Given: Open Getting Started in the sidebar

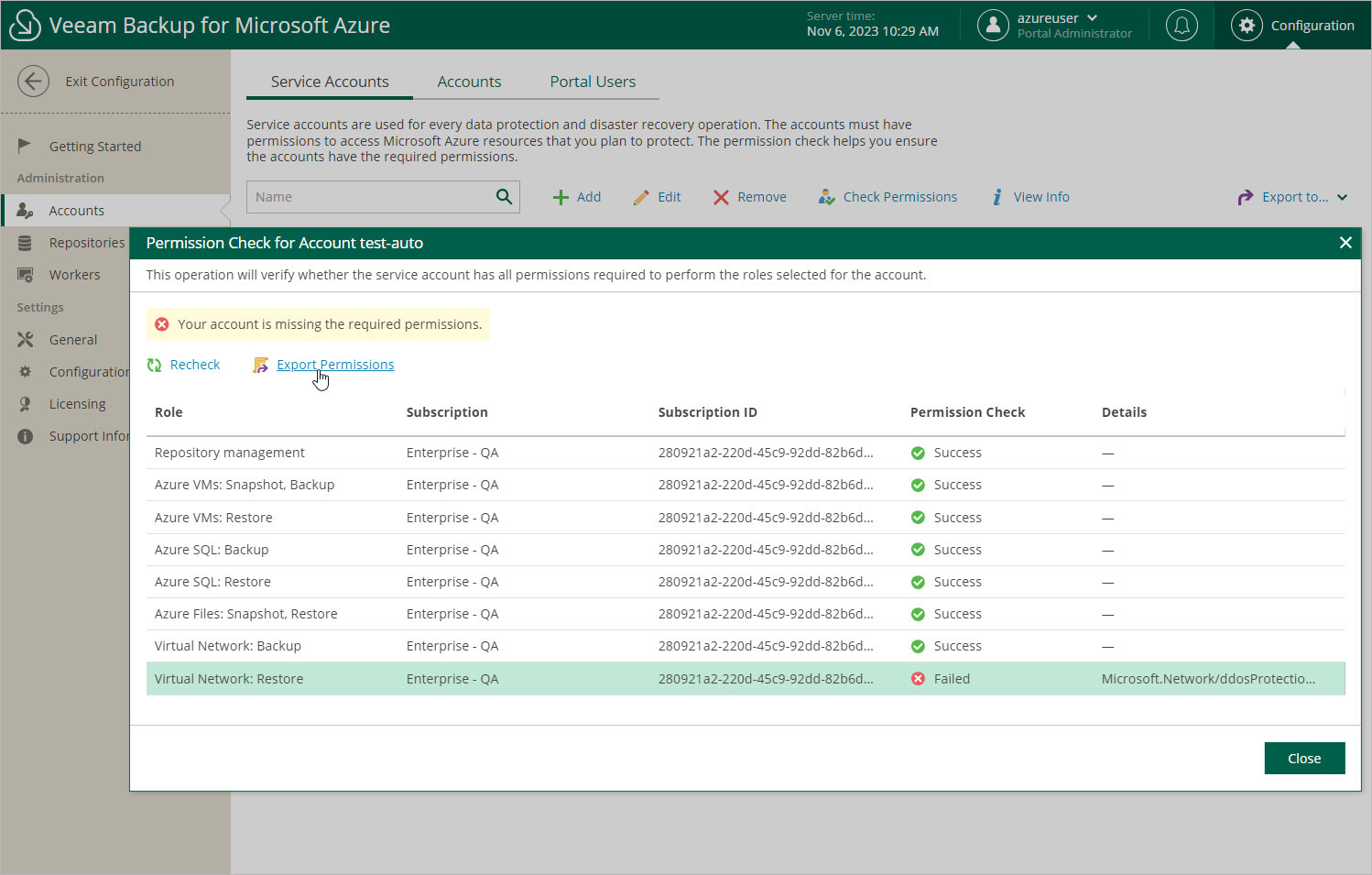Looking at the screenshot, I should pos(94,147).
